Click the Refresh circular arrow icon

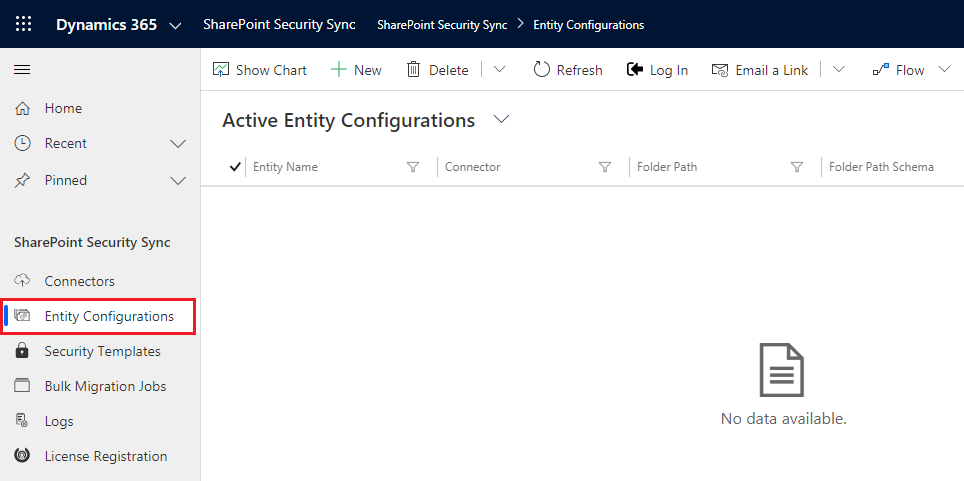[541, 70]
